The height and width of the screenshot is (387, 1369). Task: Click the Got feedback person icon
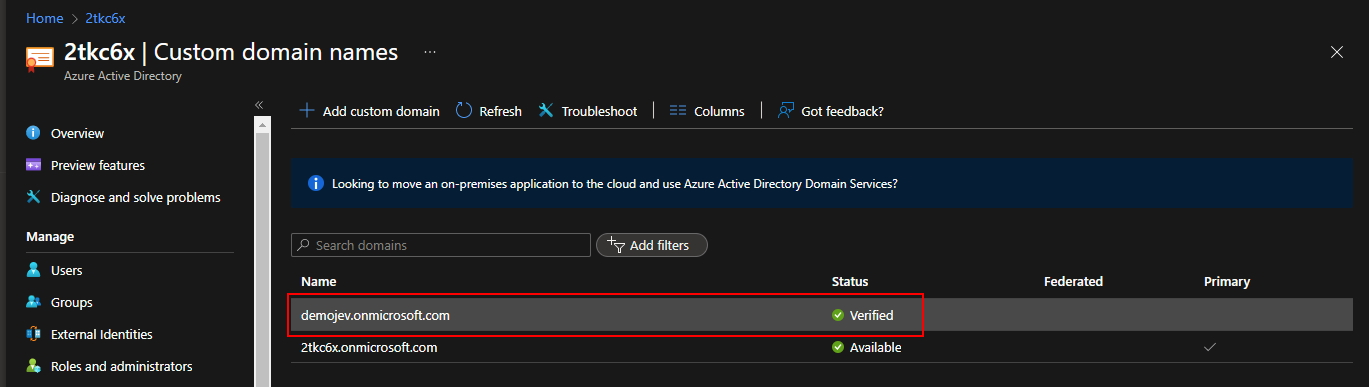(786, 111)
